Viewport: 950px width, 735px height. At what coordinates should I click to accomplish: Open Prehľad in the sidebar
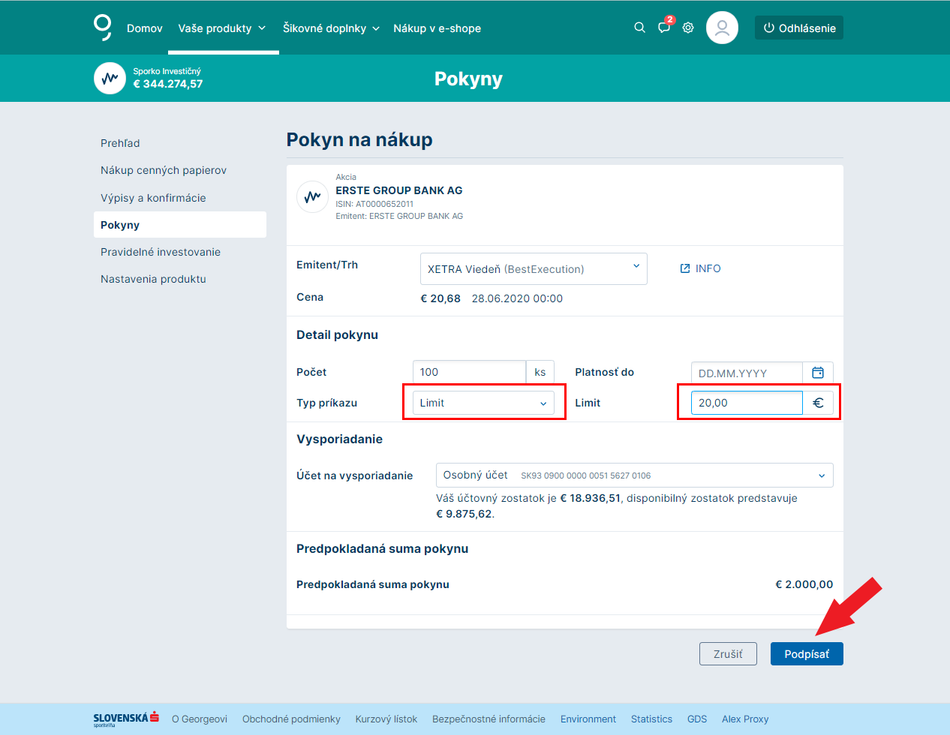pyautogui.click(x=120, y=143)
